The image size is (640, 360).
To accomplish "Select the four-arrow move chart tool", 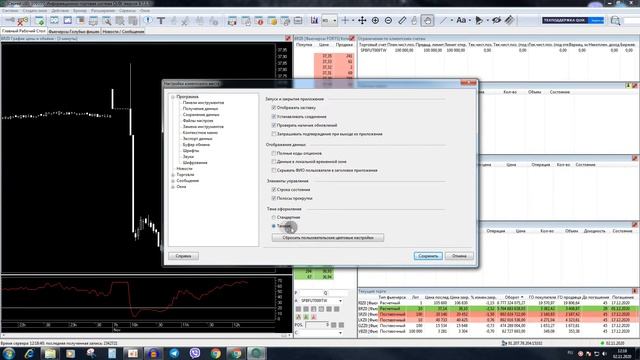I will click(362, 20).
